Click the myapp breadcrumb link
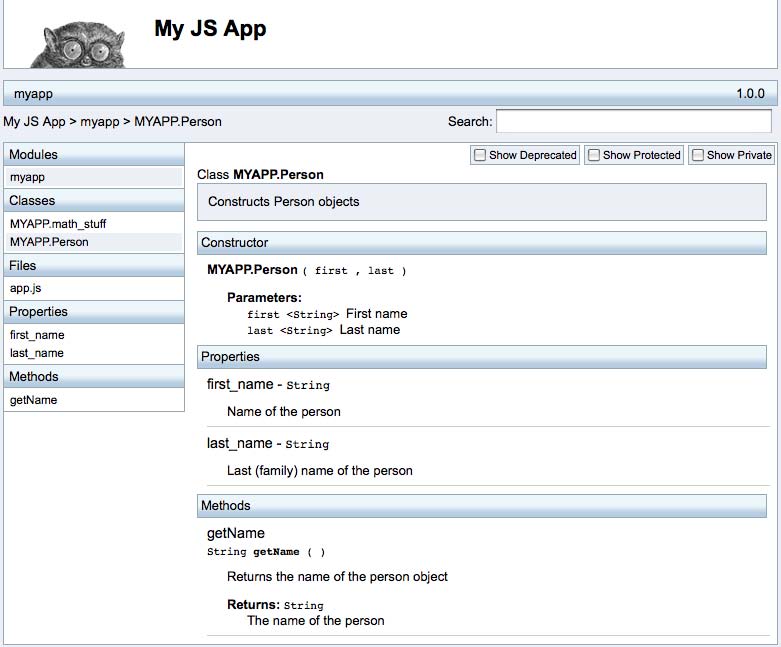781x647 pixels. tap(99, 122)
